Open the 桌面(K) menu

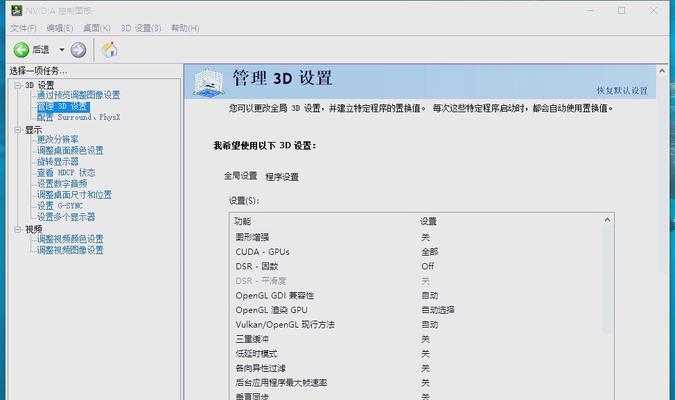[96, 28]
